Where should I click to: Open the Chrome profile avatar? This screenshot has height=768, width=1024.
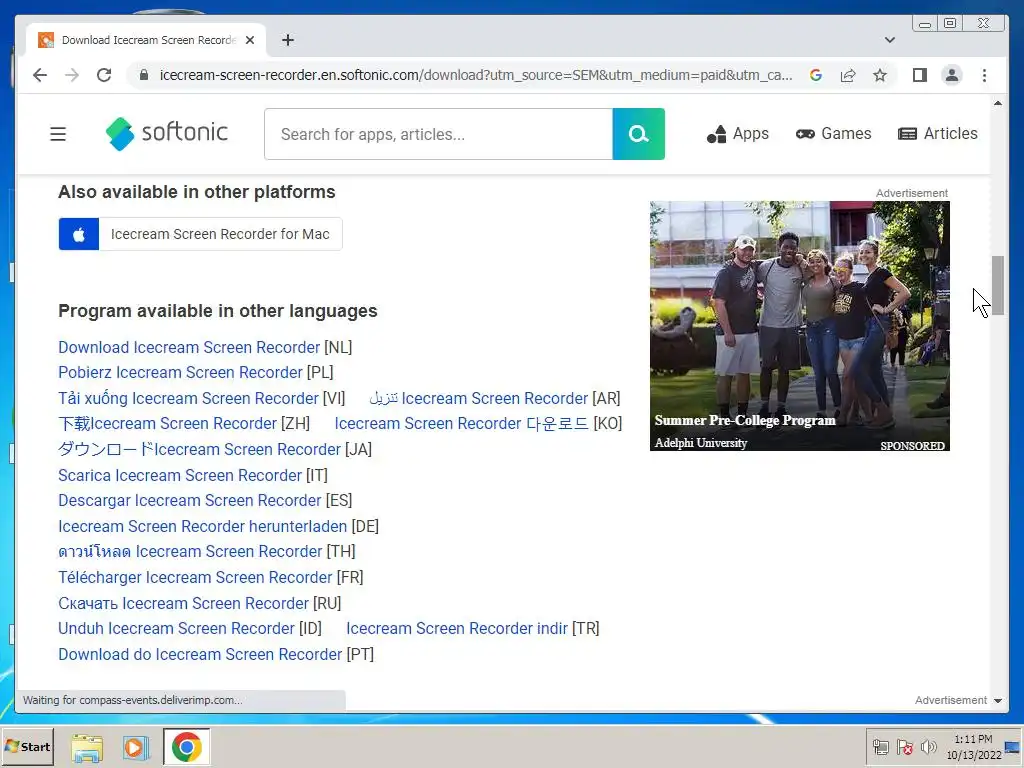[952, 75]
